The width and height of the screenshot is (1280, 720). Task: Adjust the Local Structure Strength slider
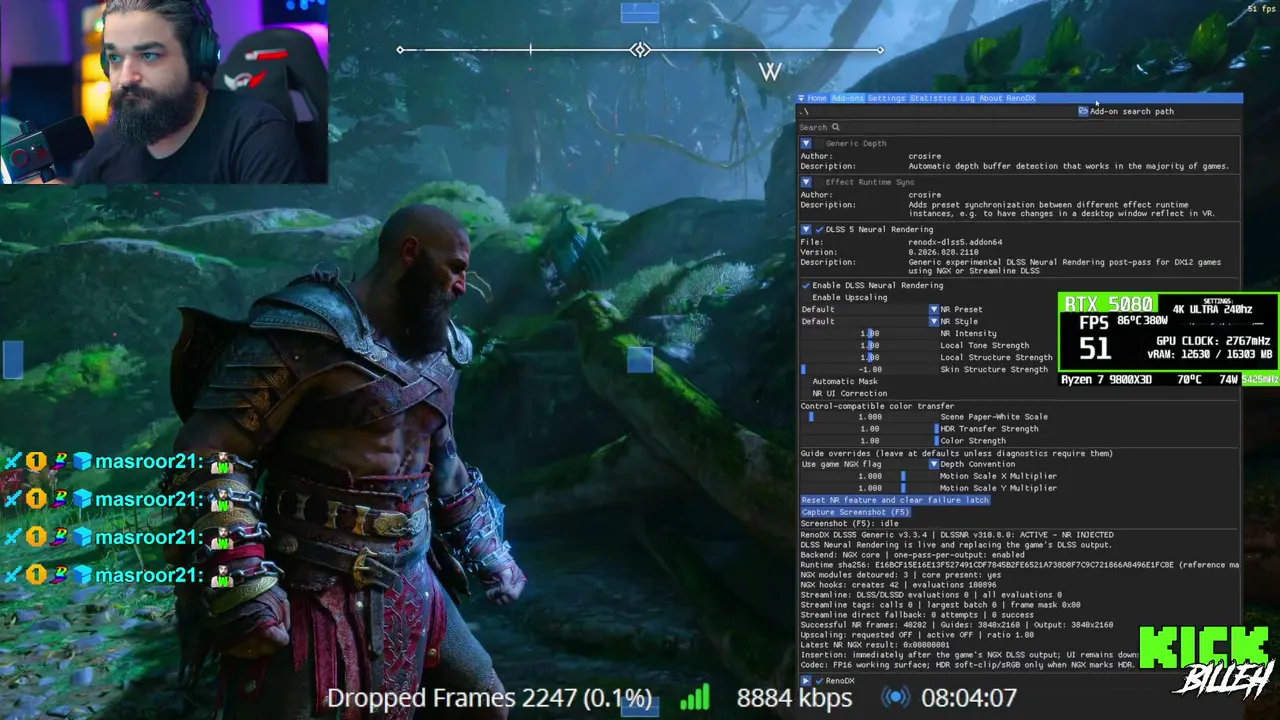coord(869,357)
